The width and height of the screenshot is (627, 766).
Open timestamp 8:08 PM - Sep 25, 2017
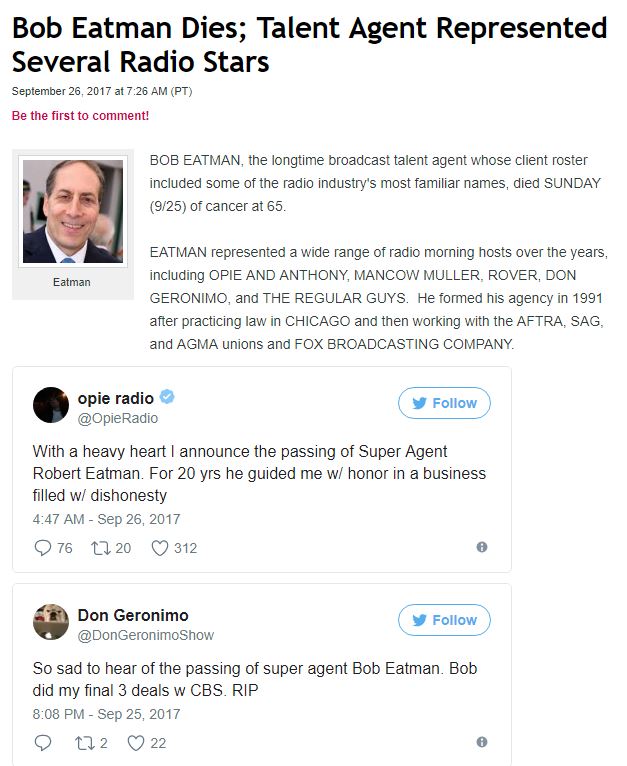(x=107, y=714)
